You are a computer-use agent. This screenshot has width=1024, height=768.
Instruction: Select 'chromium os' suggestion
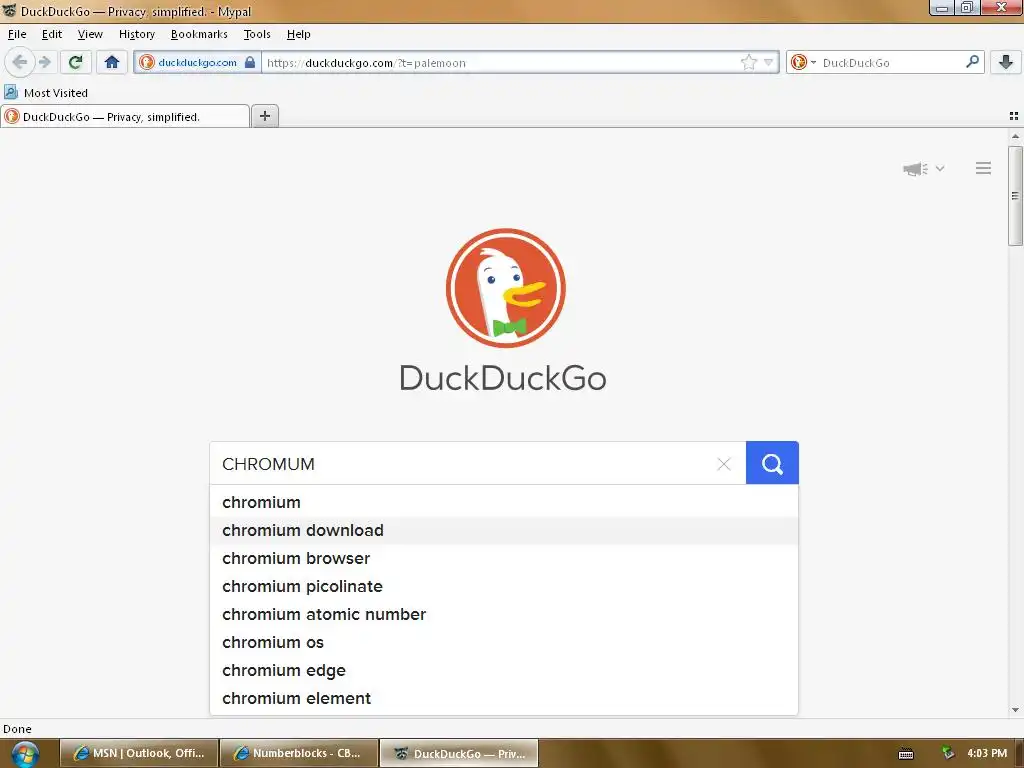504,643
